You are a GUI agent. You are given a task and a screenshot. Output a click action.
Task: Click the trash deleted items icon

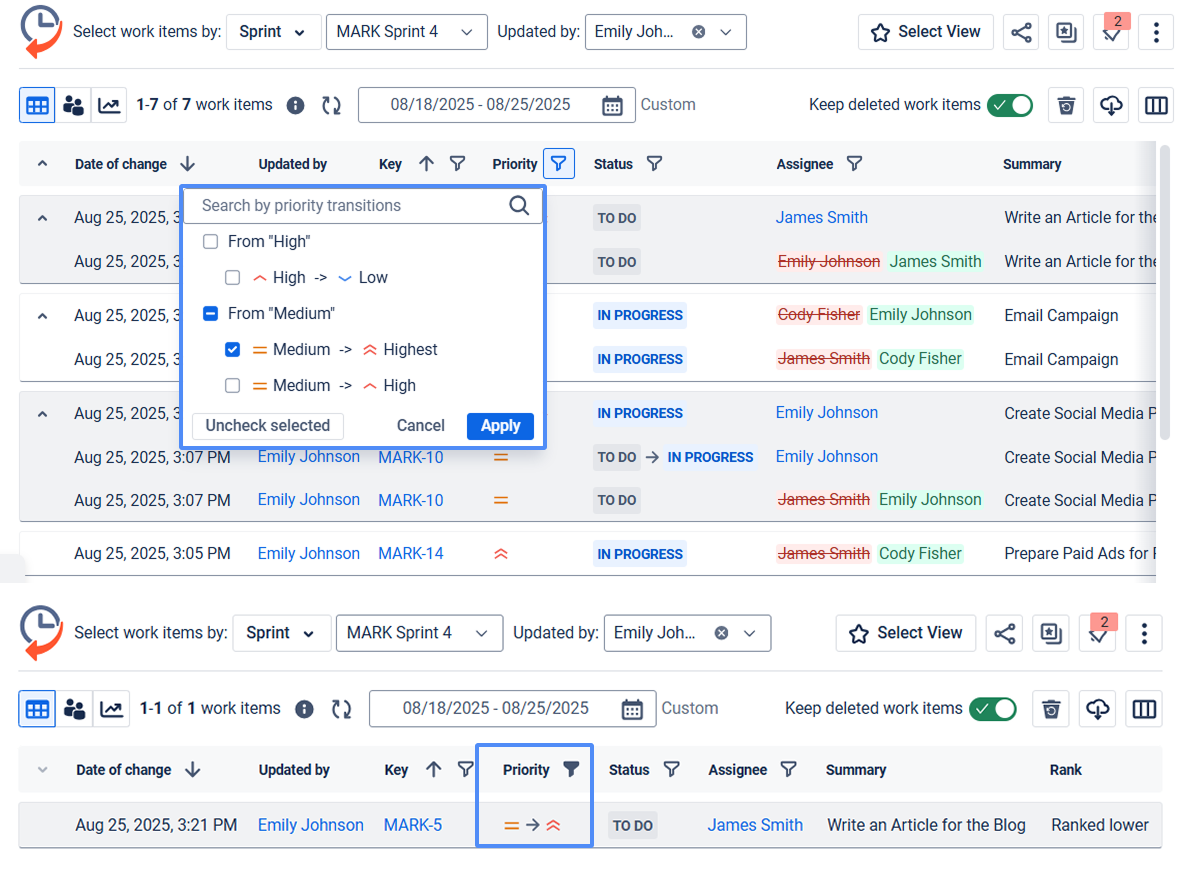click(x=1065, y=105)
